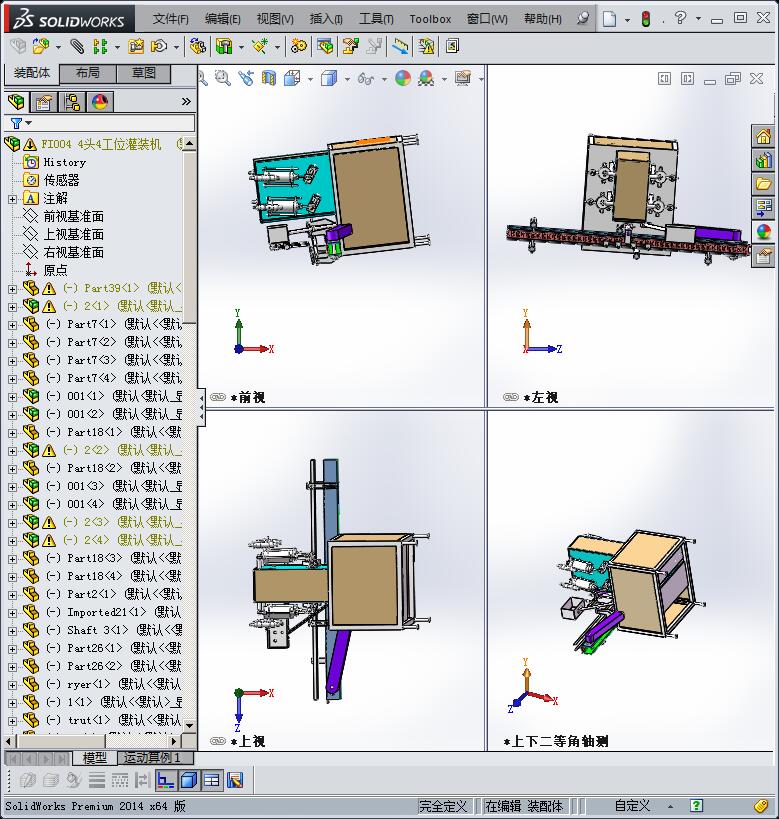Open the 插入(I) menu
Viewport: 779px width, 819px height.
(326, 19)
